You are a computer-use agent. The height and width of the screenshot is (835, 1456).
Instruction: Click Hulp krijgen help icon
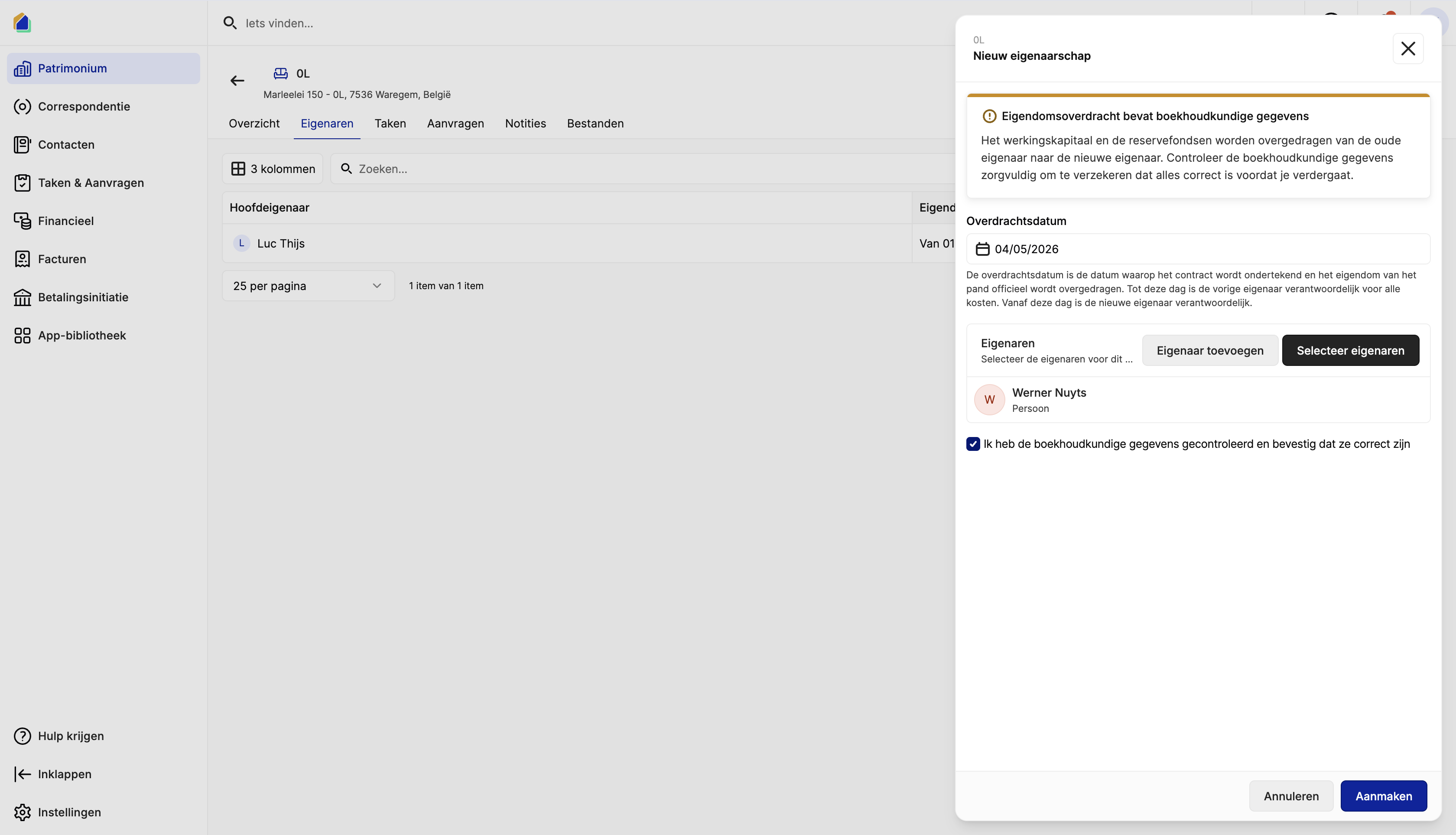pos(23,736)
